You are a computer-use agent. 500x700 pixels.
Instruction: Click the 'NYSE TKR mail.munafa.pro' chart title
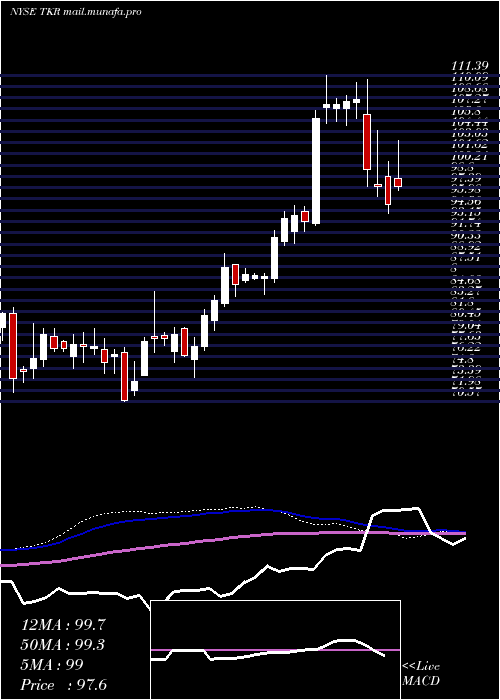[75, 12]
